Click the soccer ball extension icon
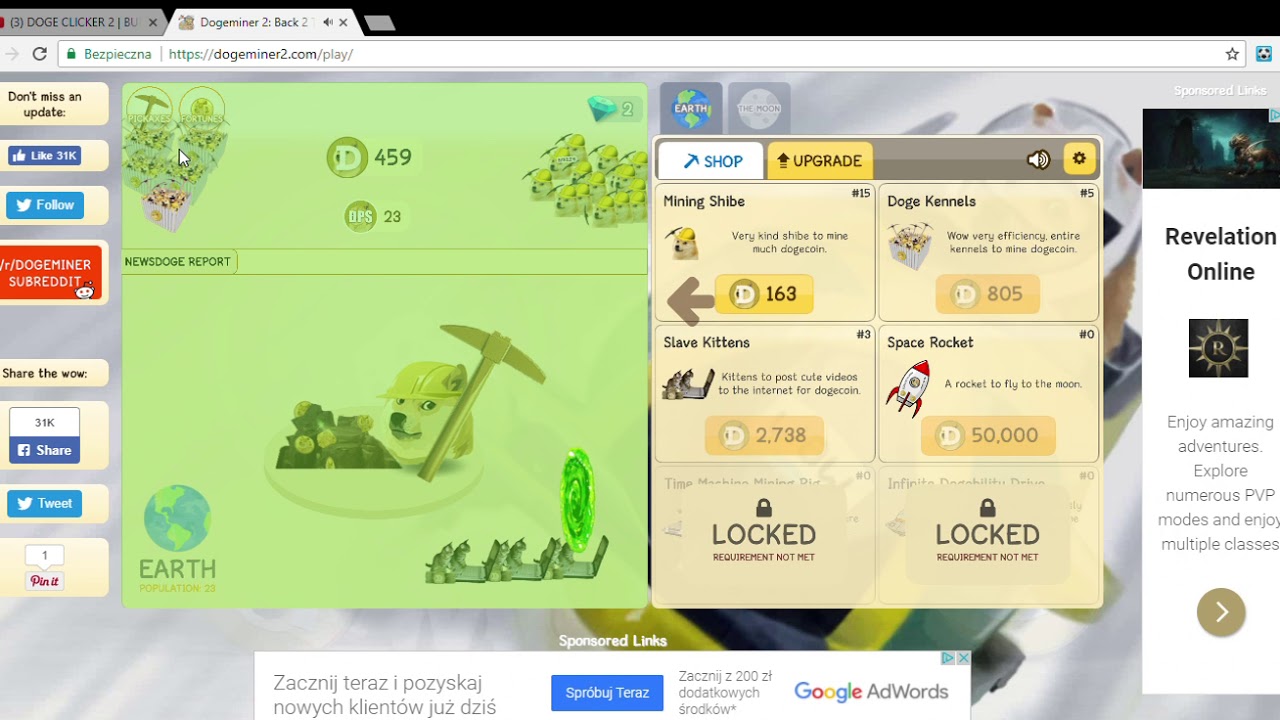The width and height of the screenshot is (1280, 720). (1264, 54)
